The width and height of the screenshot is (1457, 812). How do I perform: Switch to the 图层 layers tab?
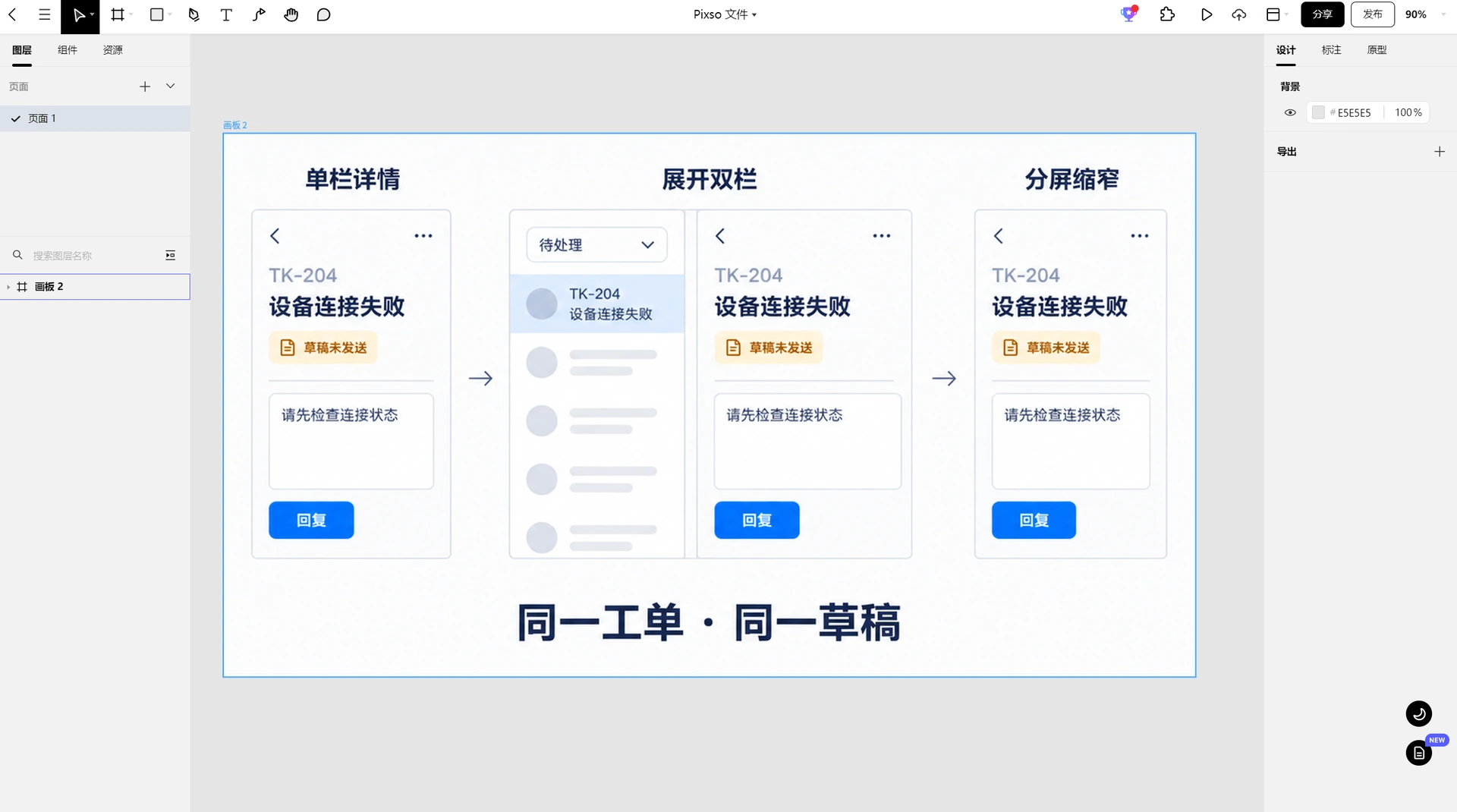[x=22, y=50]
